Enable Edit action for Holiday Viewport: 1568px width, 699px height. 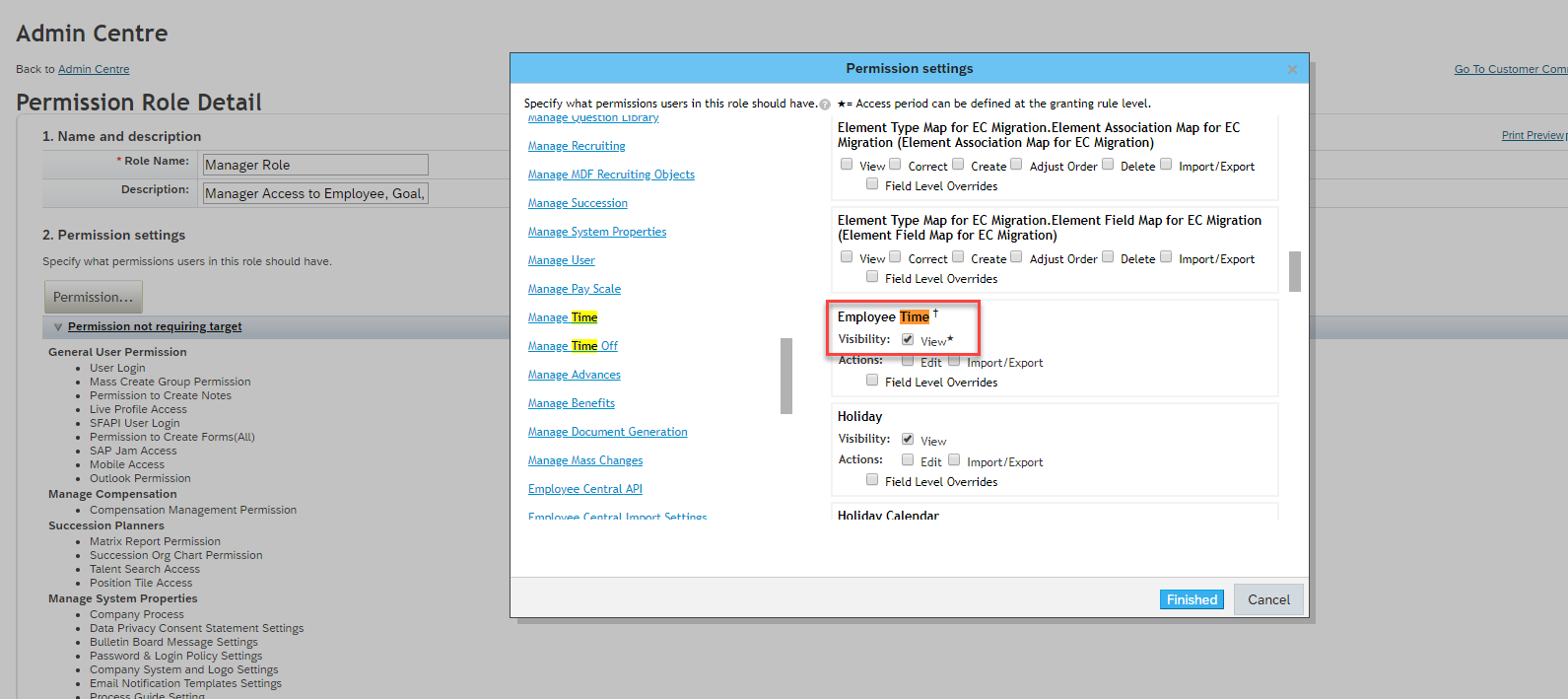(x=908, y=460)
